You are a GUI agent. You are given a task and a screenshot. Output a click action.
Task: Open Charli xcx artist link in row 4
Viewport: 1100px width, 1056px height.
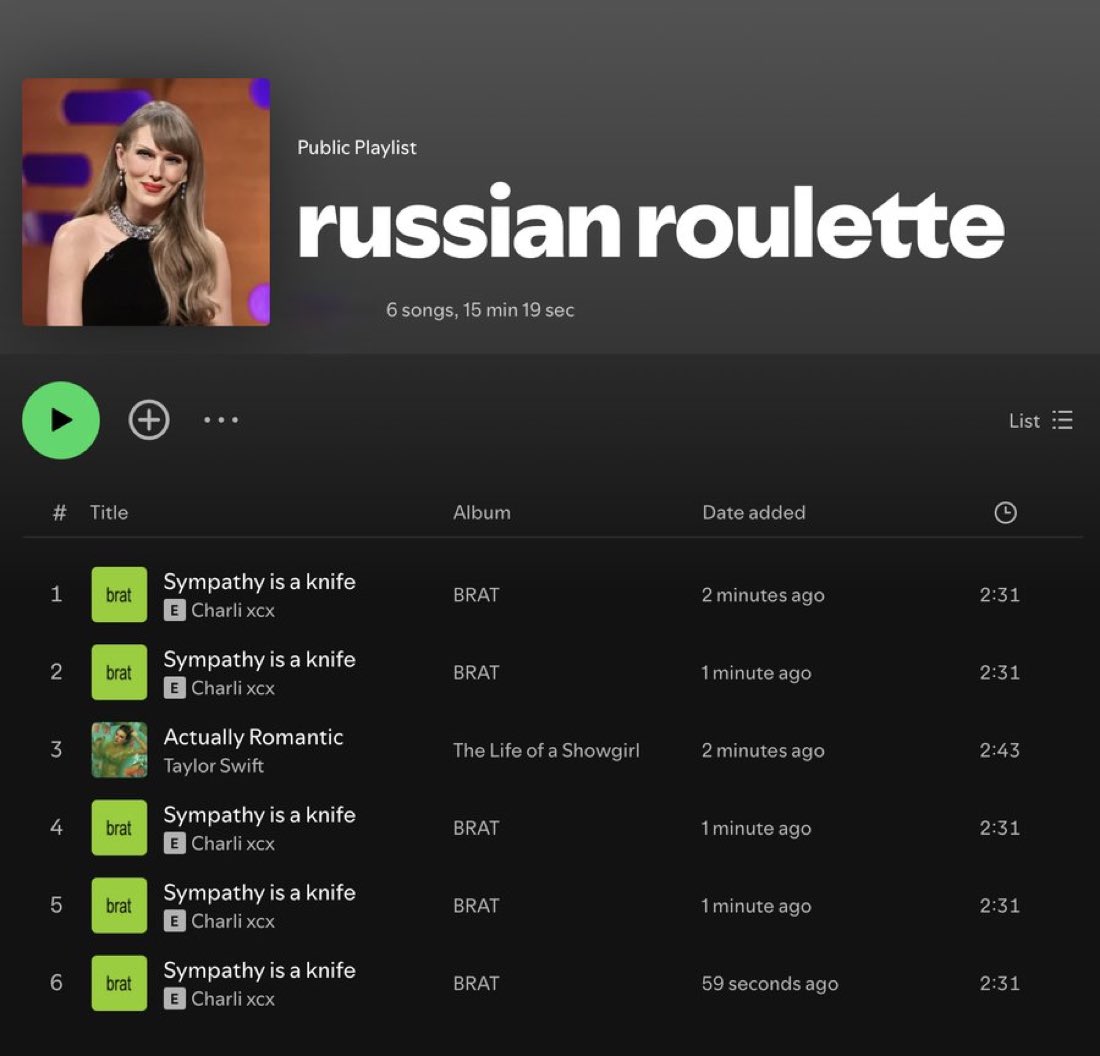[233, 843]
